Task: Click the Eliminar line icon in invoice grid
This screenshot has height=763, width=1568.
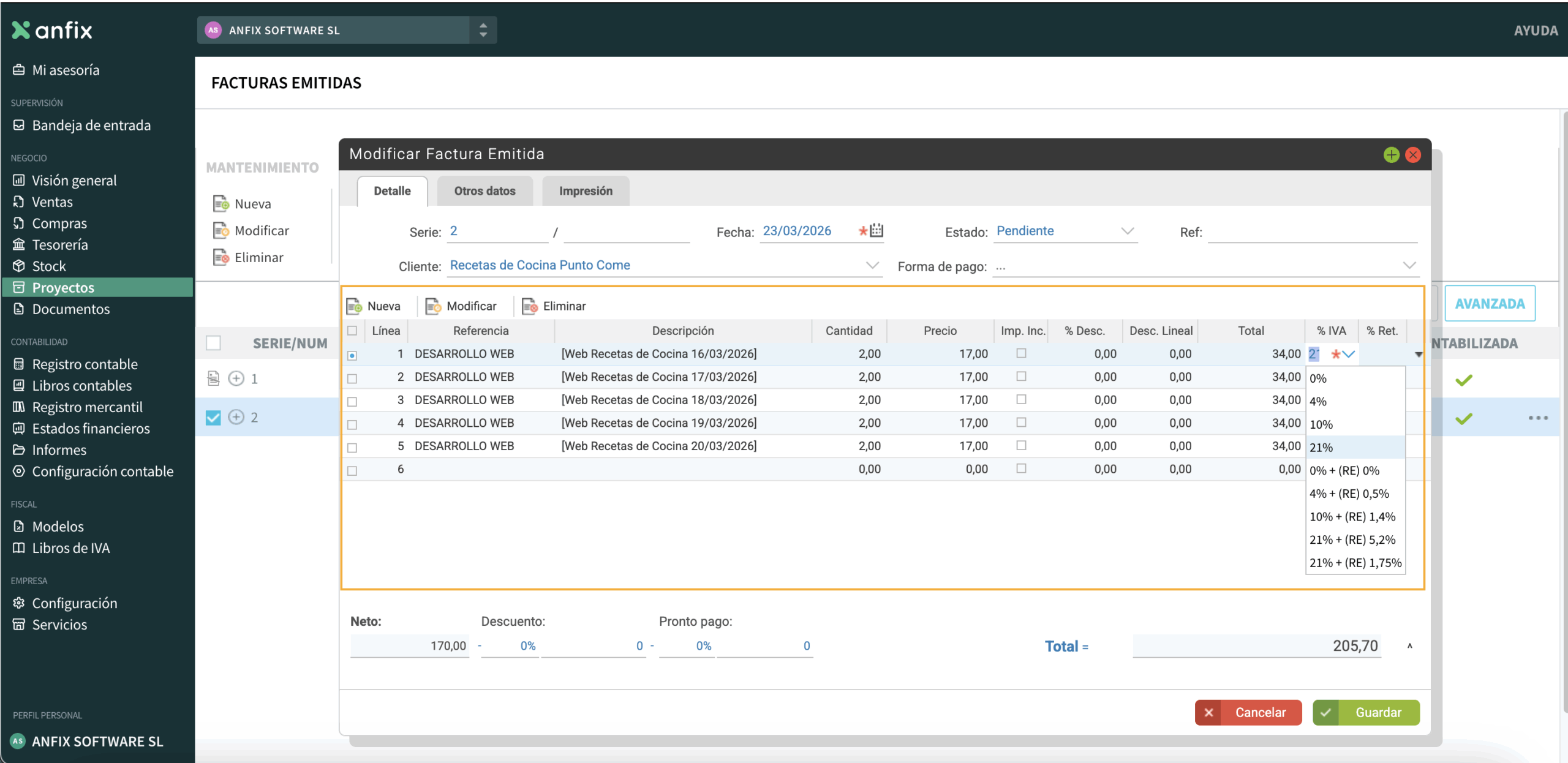Action: click(529, 306)
